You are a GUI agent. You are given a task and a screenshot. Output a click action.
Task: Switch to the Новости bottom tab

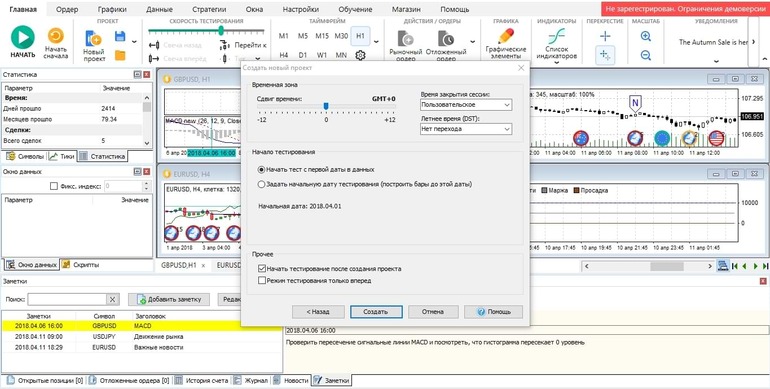click(292, 380)
